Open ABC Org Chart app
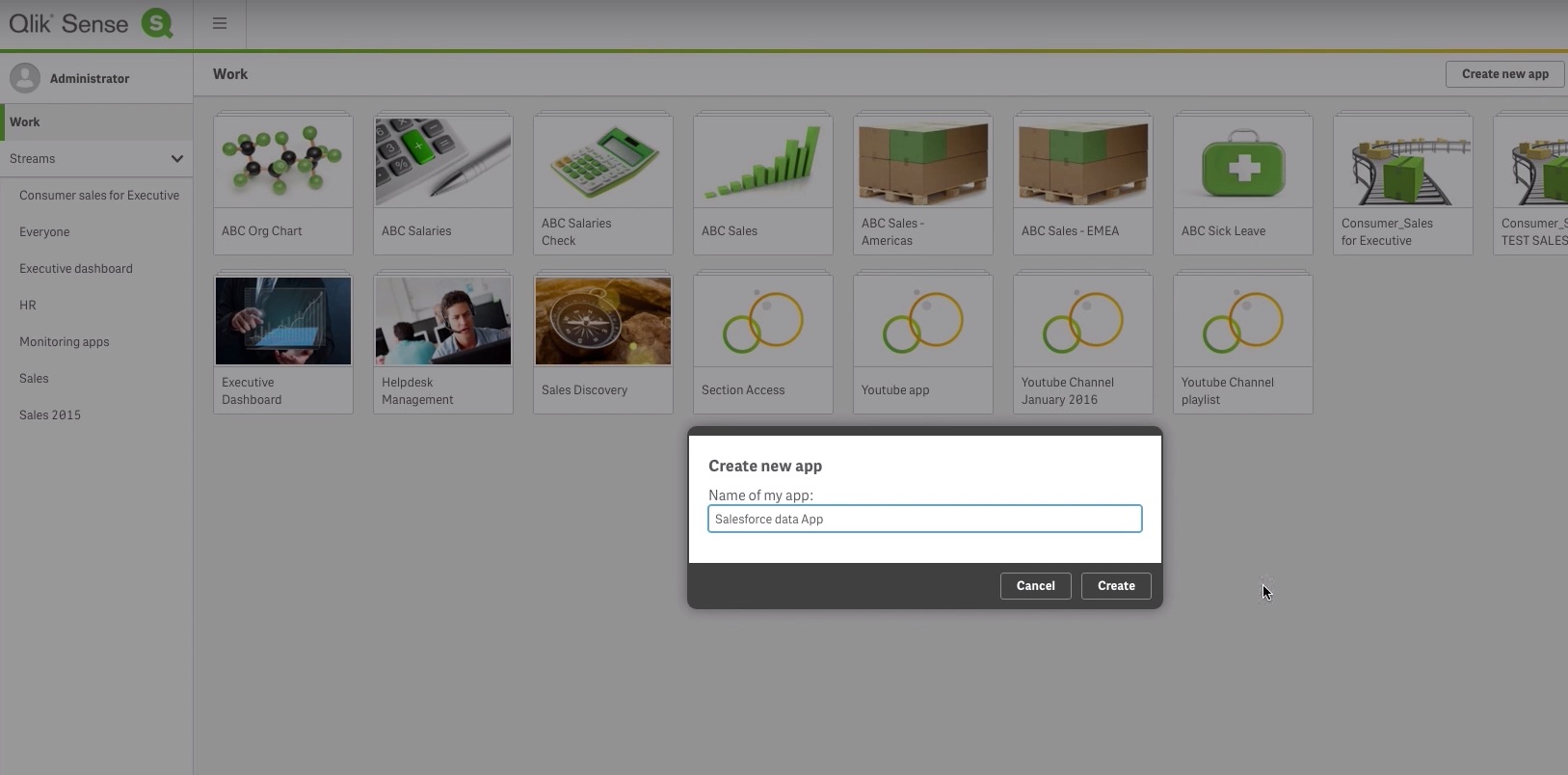The height and width of the screenshot is (775, 1568). [283, 183]
